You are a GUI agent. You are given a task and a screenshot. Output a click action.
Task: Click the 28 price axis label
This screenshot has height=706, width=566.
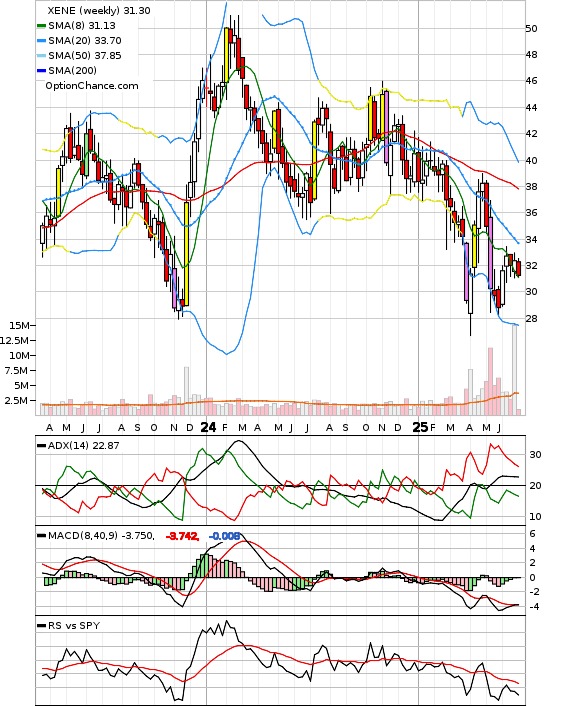[531, 318]
